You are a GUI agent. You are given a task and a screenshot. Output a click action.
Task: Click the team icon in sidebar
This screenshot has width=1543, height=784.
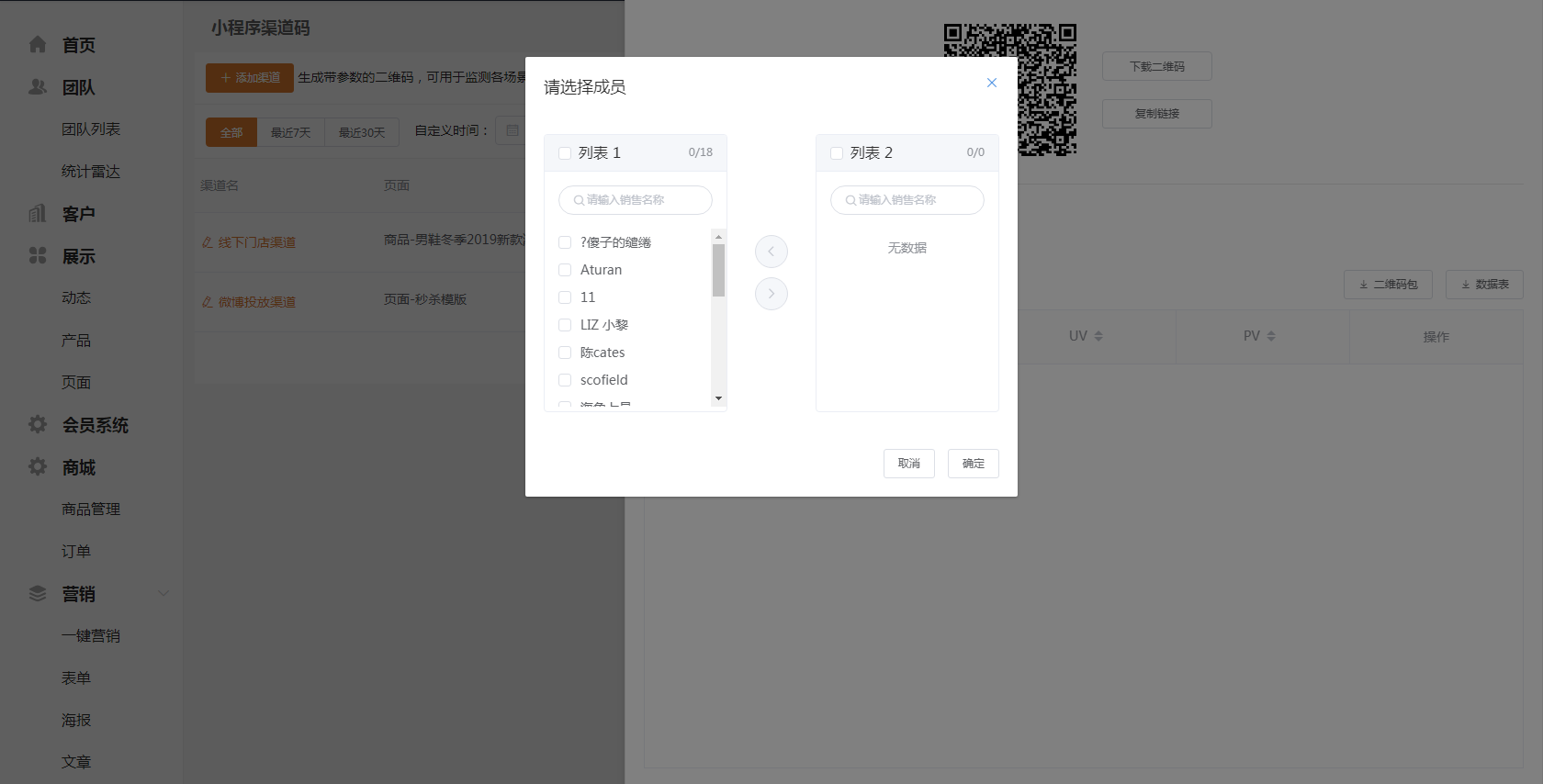(x=38, y=87)
